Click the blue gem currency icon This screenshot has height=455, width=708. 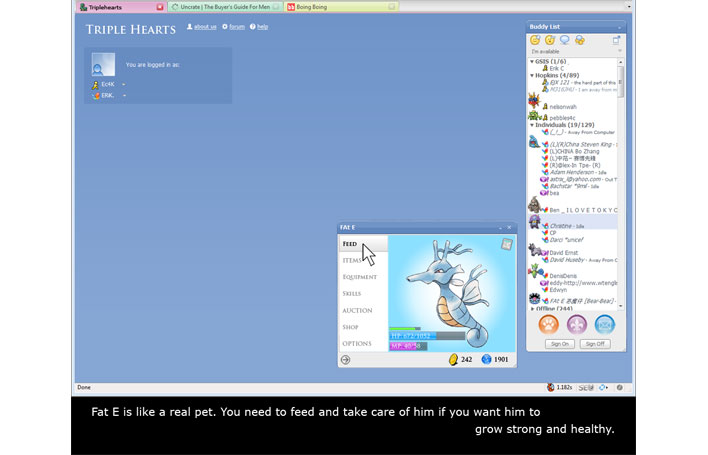486,359
